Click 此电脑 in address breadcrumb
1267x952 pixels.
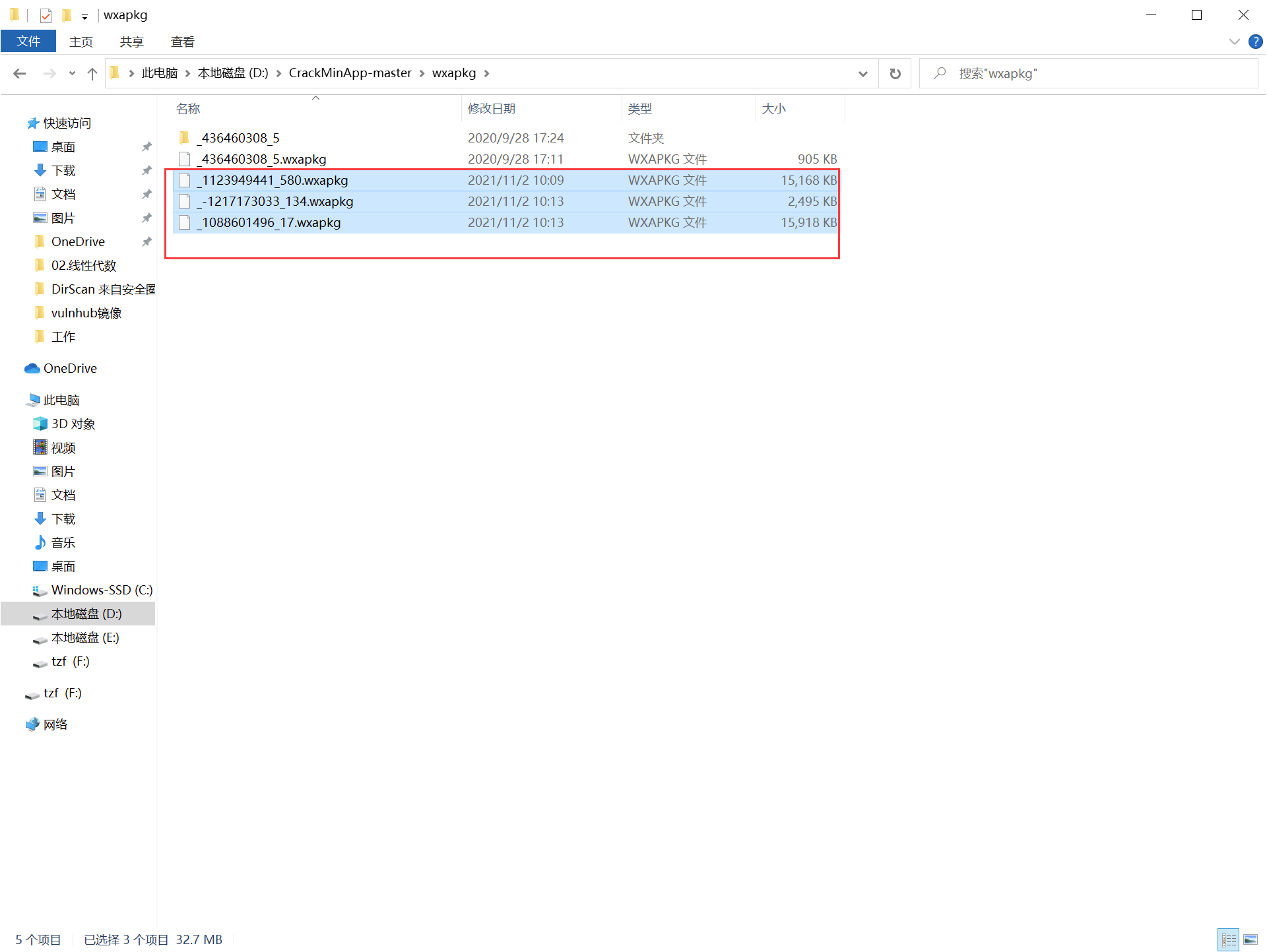tap(160, 73)
